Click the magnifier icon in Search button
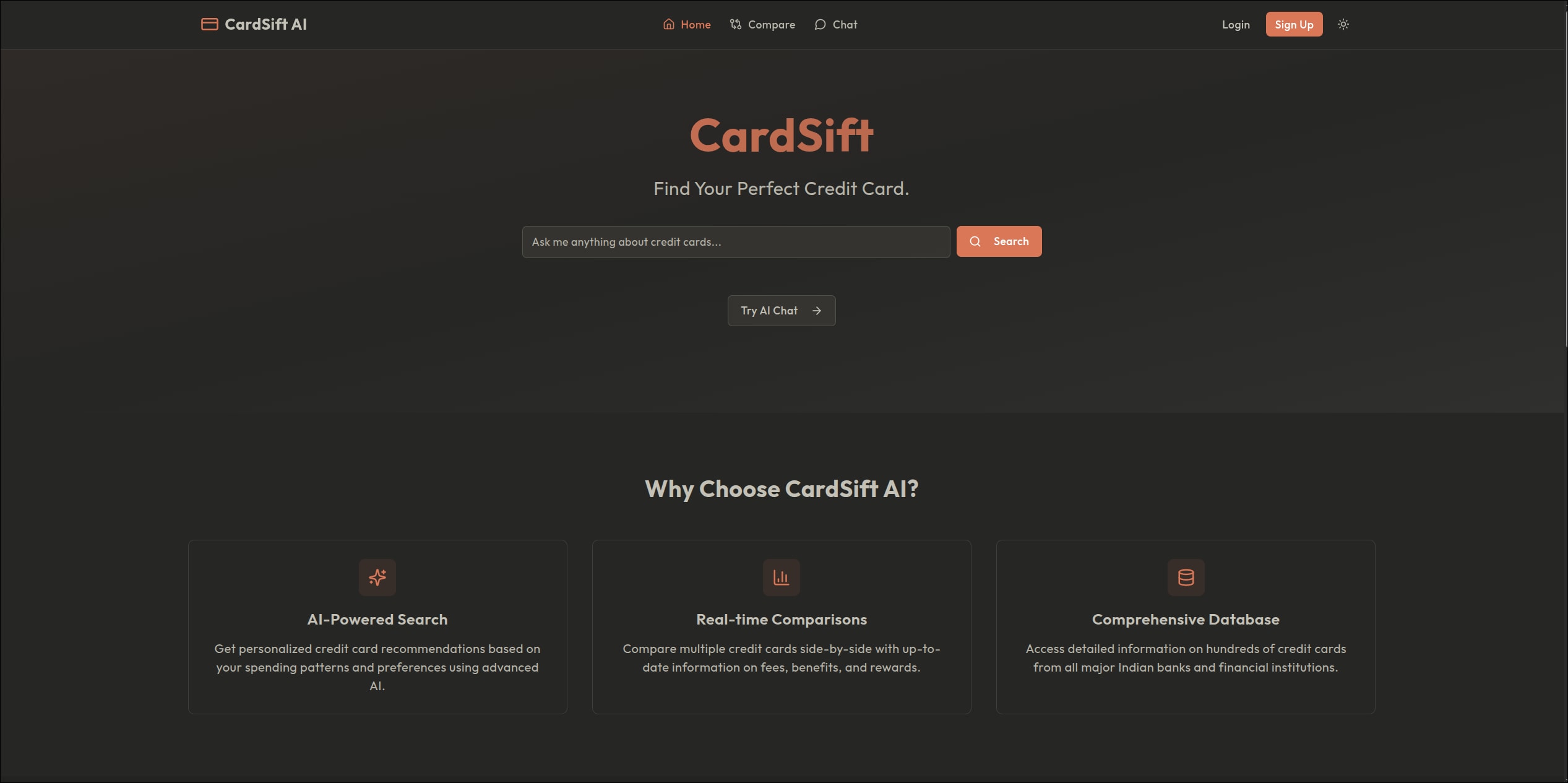 (x=975, y=241)
